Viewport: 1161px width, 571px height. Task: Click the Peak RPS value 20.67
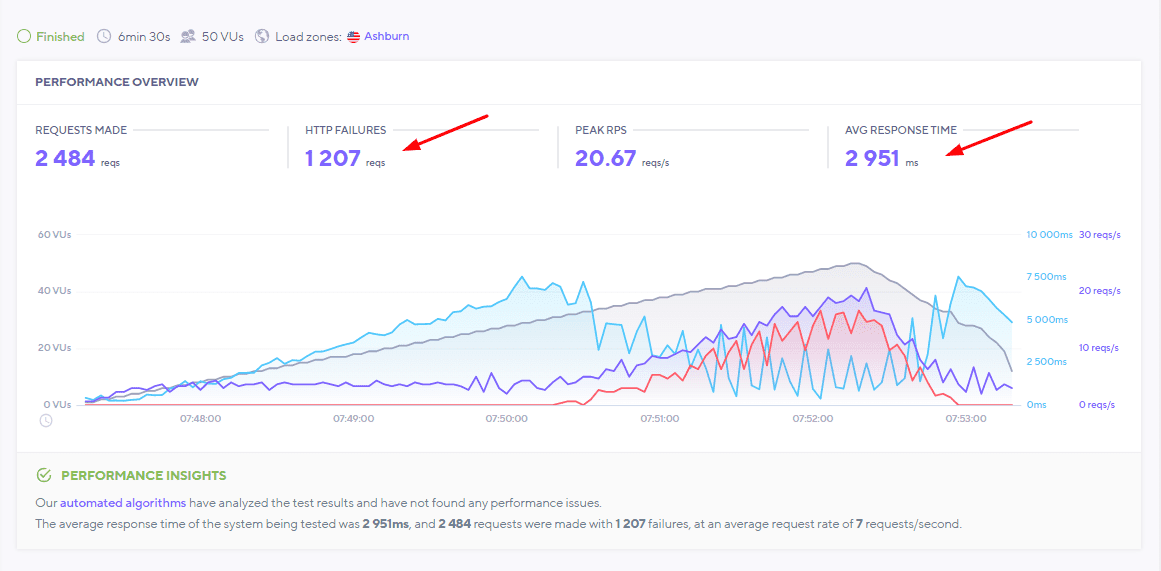(605, 158)
